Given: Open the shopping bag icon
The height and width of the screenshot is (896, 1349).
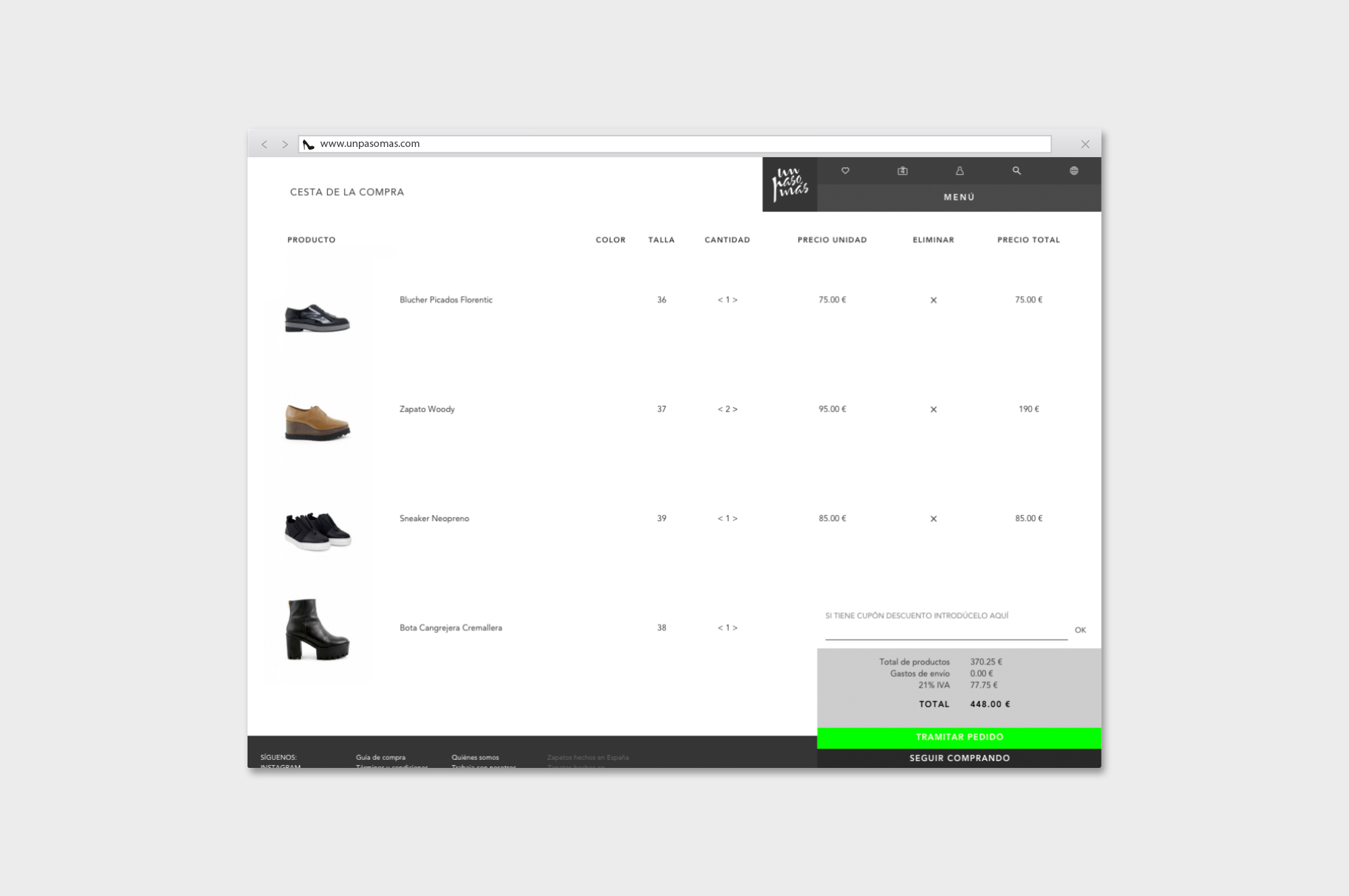Looking at the screenshot, I should (x=902, y=171).
